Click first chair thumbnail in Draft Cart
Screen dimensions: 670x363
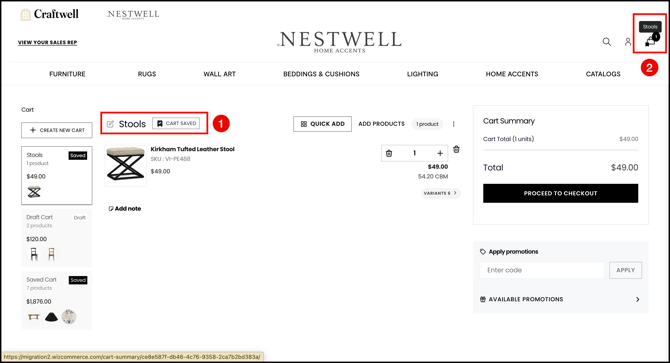click(x=34, y=255)
